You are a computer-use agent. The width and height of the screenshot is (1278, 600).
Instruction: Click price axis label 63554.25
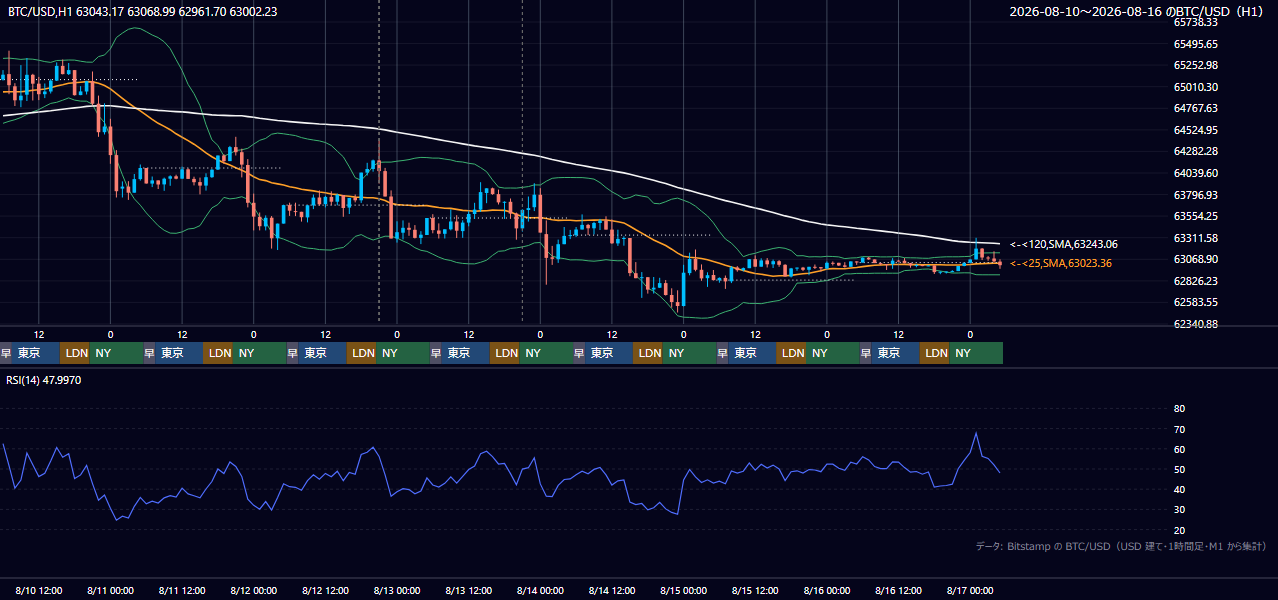pyautogui.click(x=1196, y=216)
